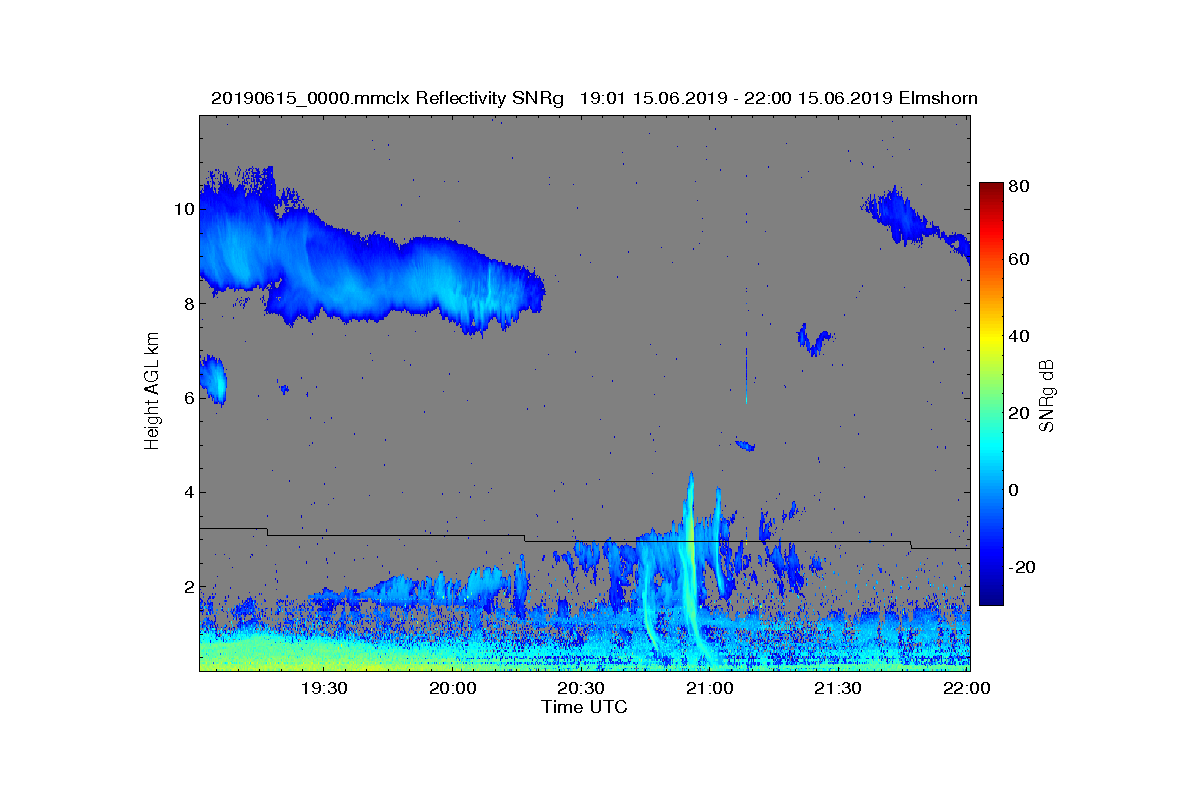Click the SNRg colorbar gradient

coord(990,394)
